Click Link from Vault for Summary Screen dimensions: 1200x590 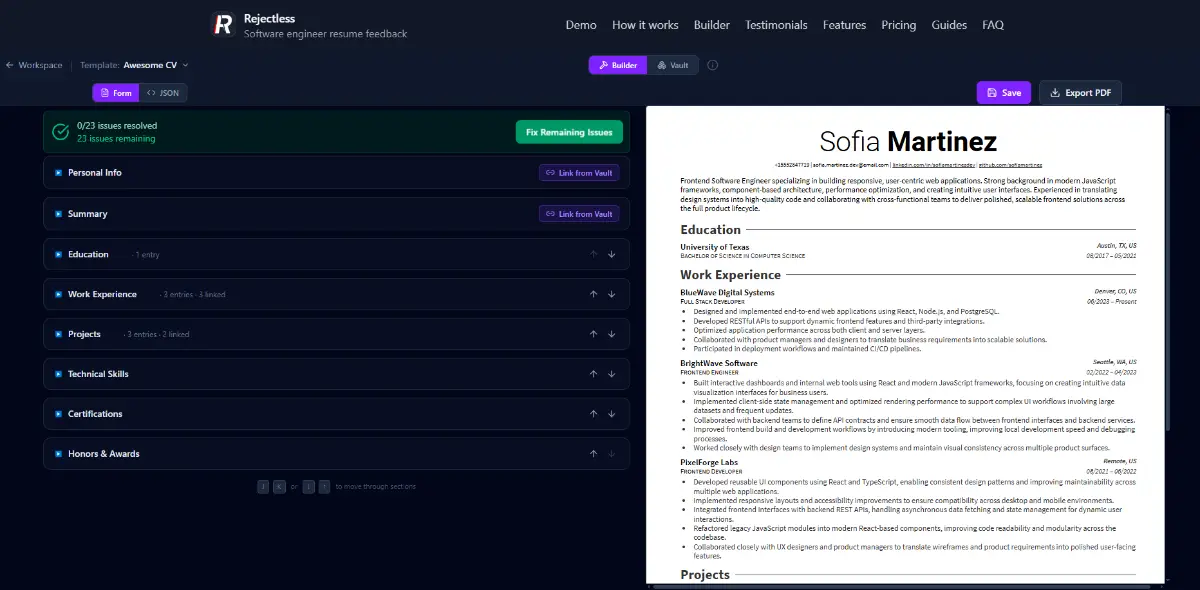(579, 214)
